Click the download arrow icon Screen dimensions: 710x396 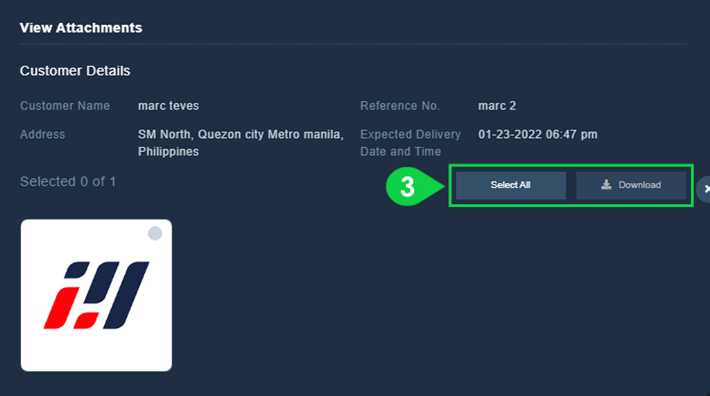tap(606, 185)
